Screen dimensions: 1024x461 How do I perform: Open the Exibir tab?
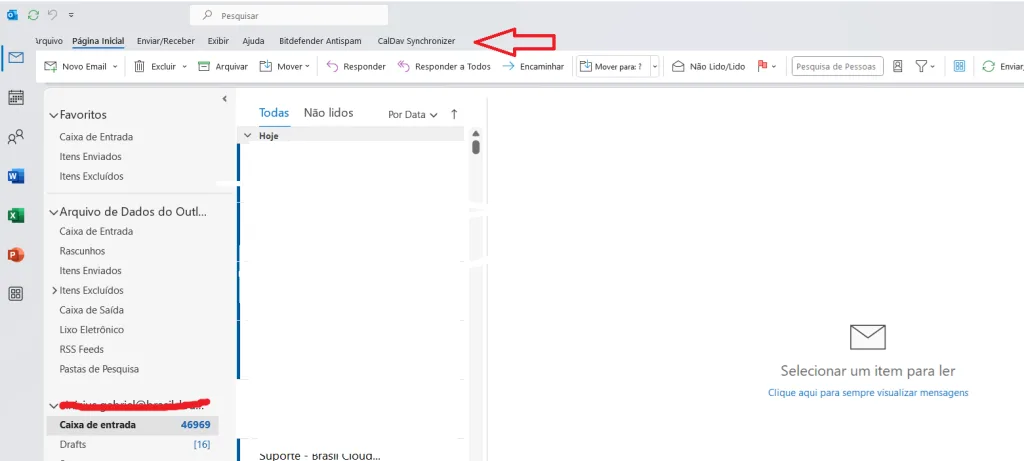(x=218, y=40)
